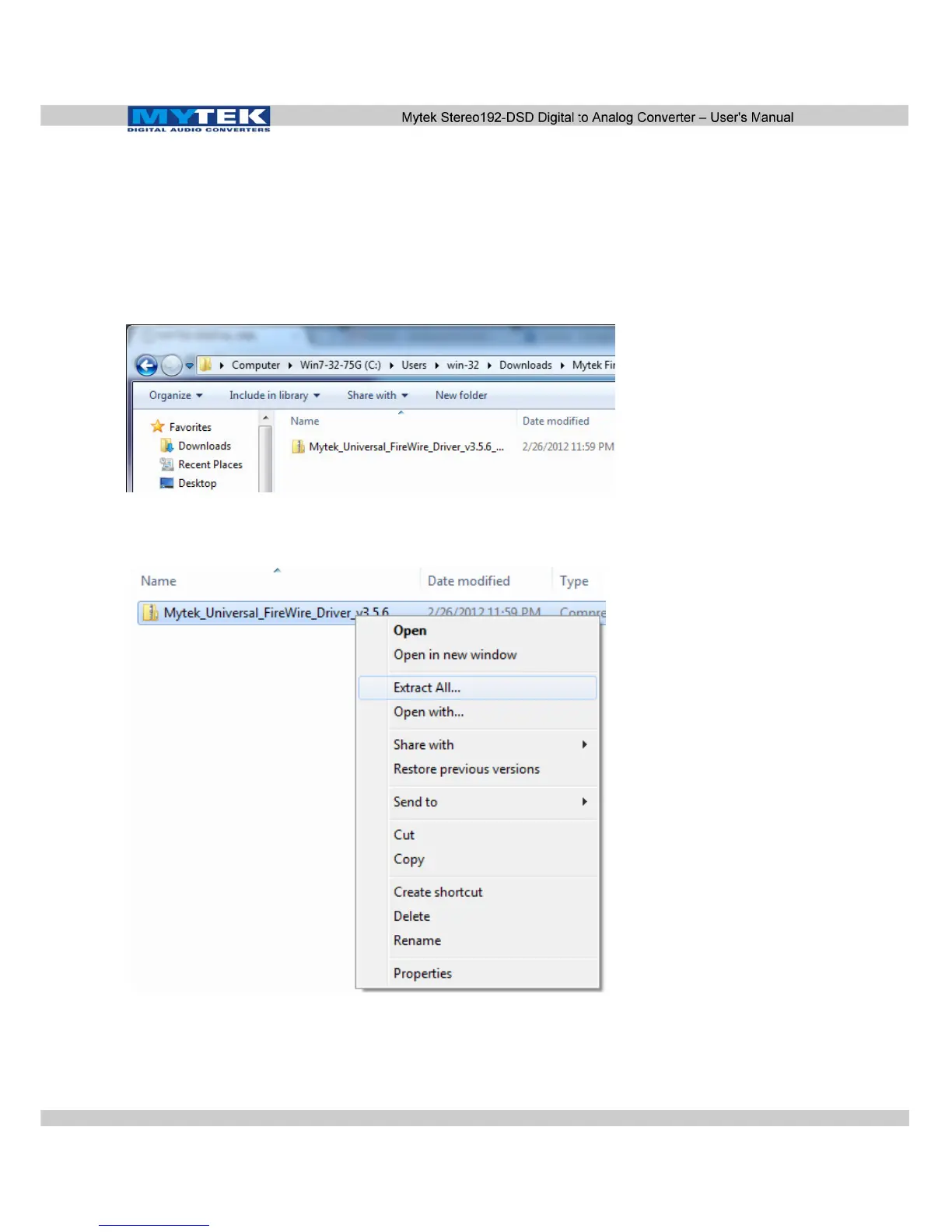Viewport: 952px width, 1232px height.
Task: Expand arrow after Users breadcrumb
Action: [436, 365]
